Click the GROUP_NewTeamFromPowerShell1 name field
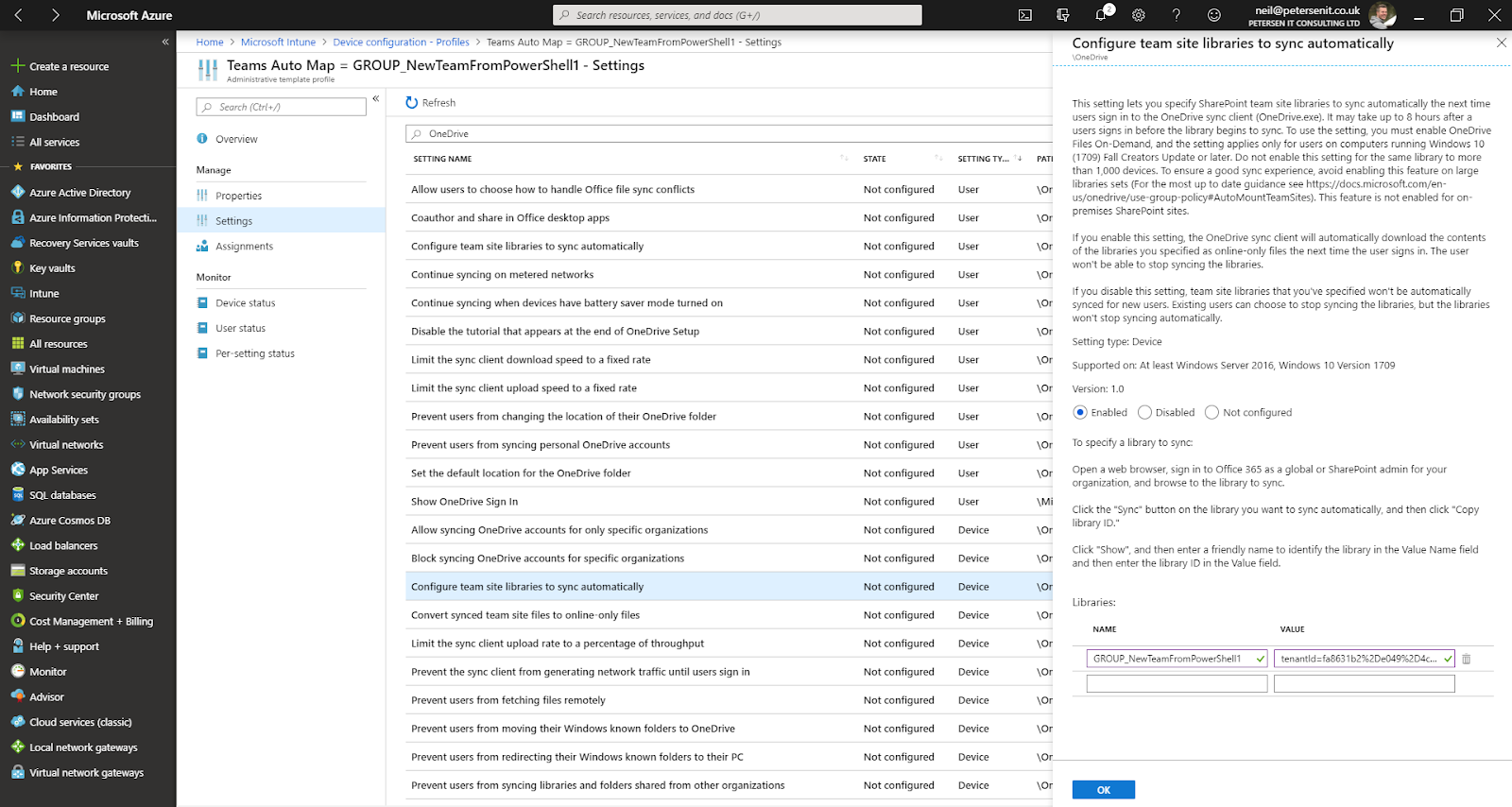 coord(1177,659)
